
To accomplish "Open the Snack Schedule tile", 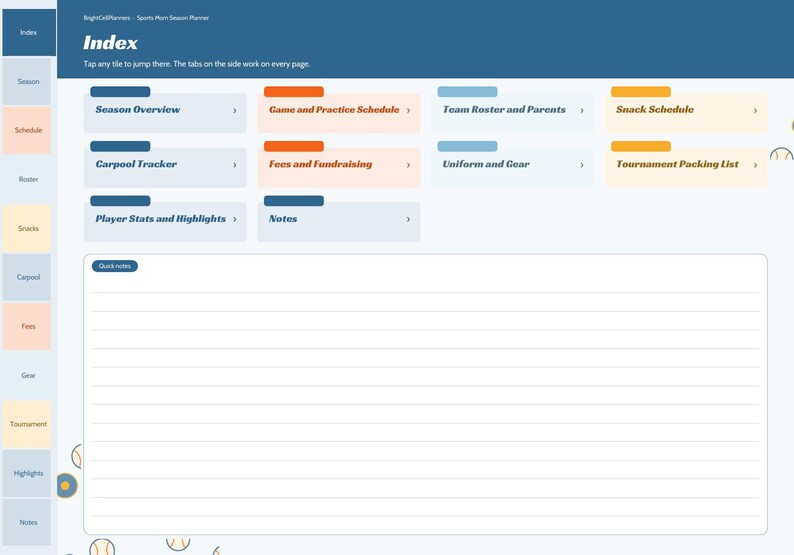I will click(x=686, y=112).
